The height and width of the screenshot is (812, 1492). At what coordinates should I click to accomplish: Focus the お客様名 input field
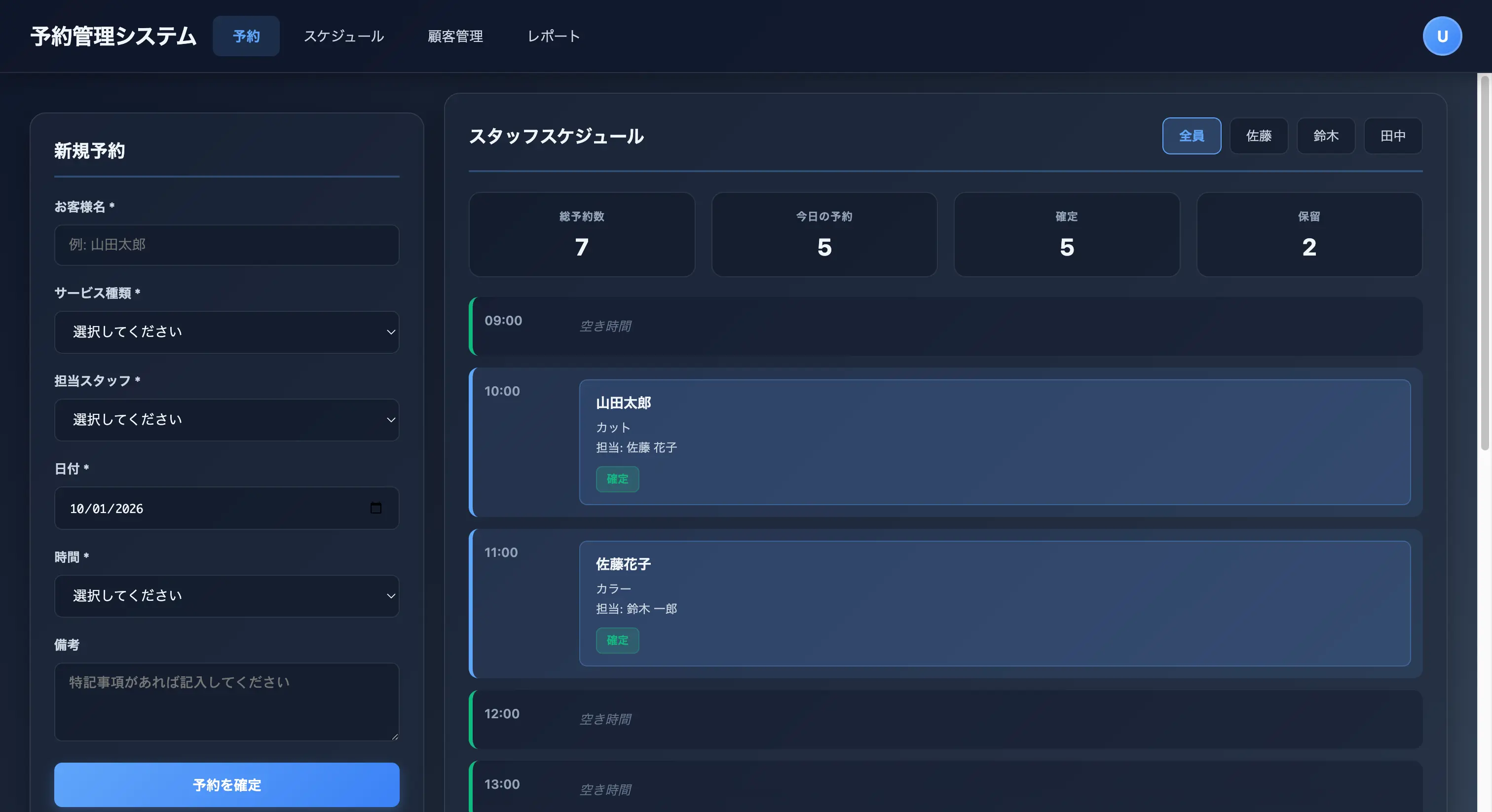point(226,245)
